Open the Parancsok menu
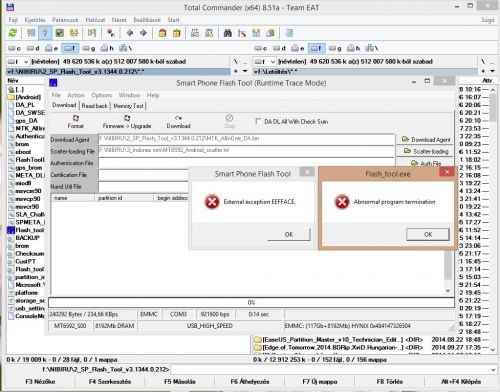Image resolution: width=500 pixels, height=392 pixels. [x=65, y=20]
